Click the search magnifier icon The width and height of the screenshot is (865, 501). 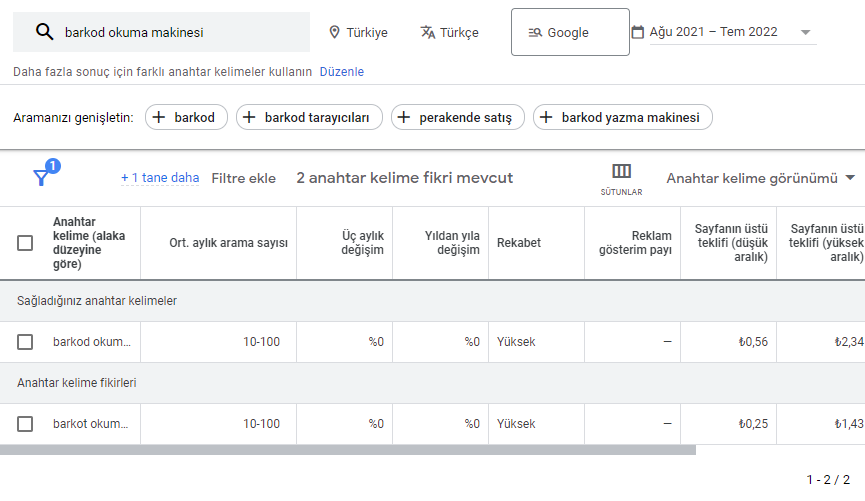click(44, 32)
